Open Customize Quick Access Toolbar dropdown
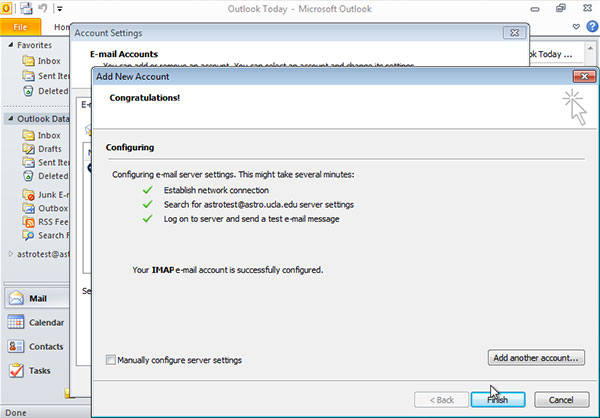Screen dimensions: 600x418 60,8
